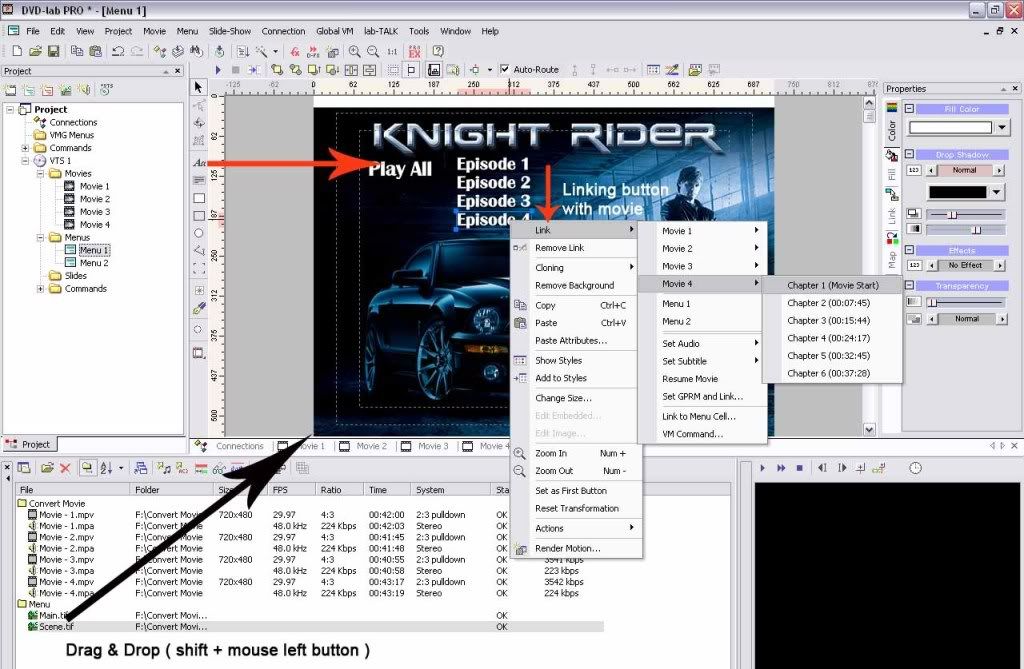Open a project with the folder icon

pyautogui.click(x=35, y=51)
